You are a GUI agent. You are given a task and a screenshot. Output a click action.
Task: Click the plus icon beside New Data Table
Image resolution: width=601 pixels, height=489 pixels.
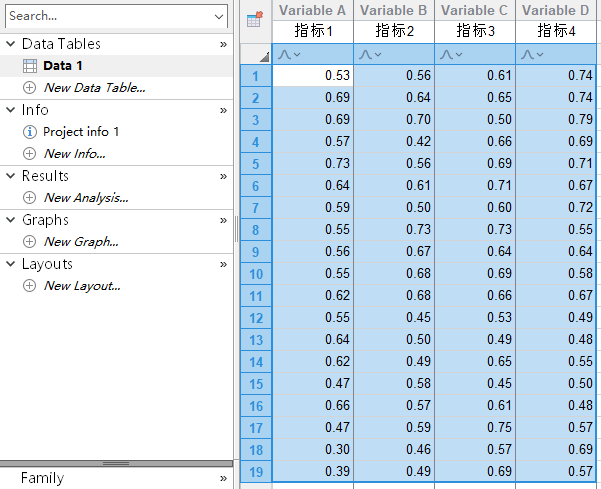pyautogui.click(x=29, y=88)
